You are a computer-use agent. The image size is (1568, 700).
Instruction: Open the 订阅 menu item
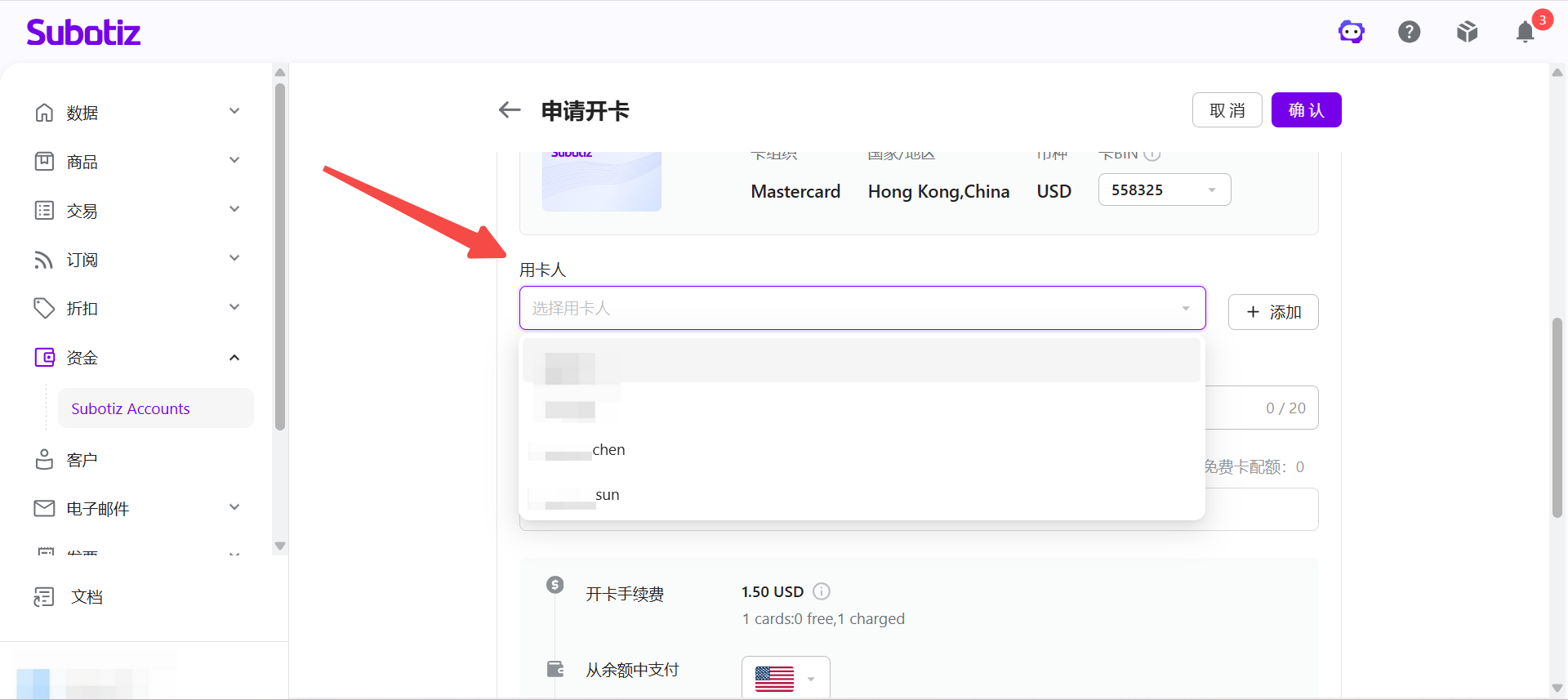tap(82, 260)
